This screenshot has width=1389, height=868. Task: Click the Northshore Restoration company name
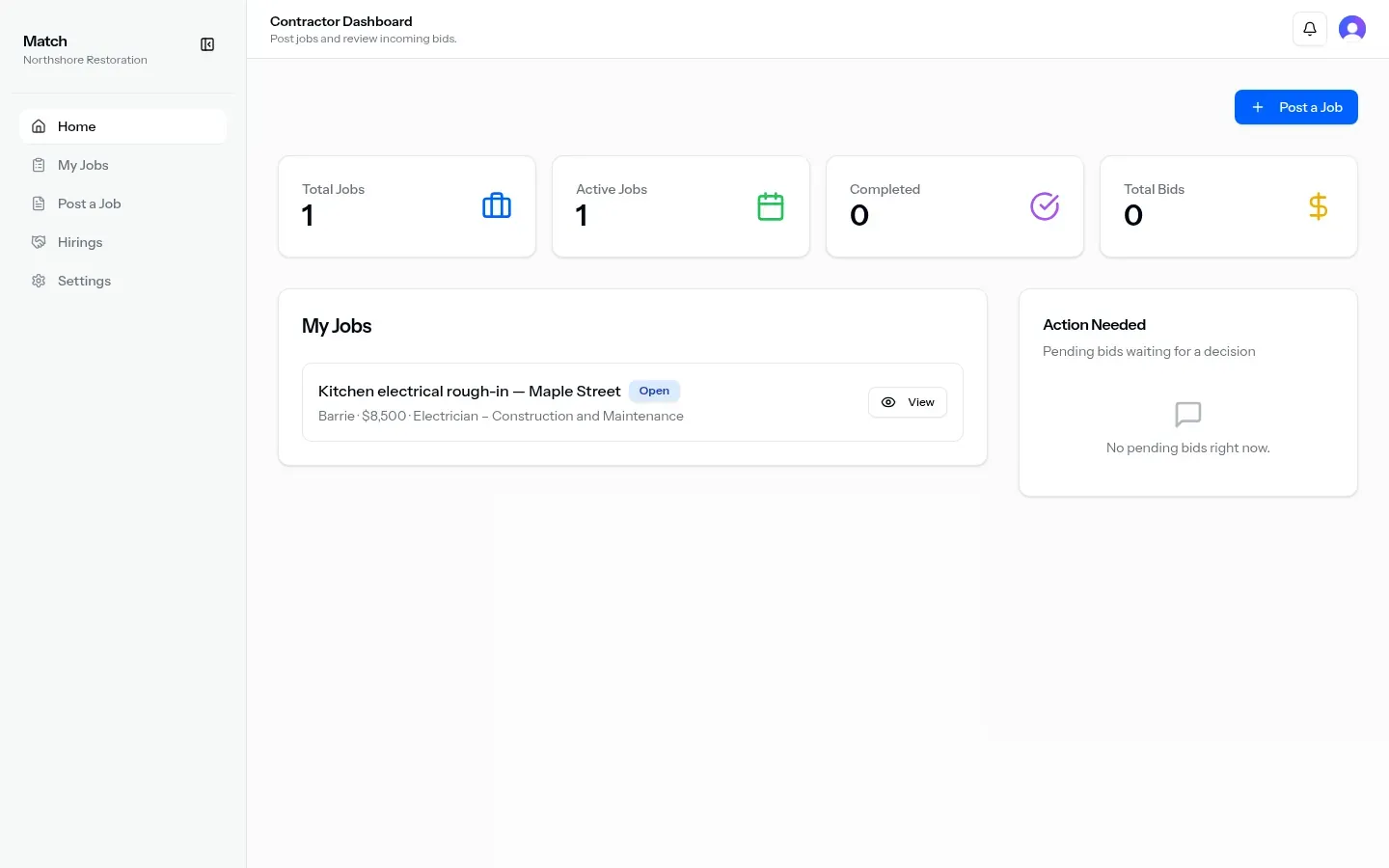tap(85, 60)
